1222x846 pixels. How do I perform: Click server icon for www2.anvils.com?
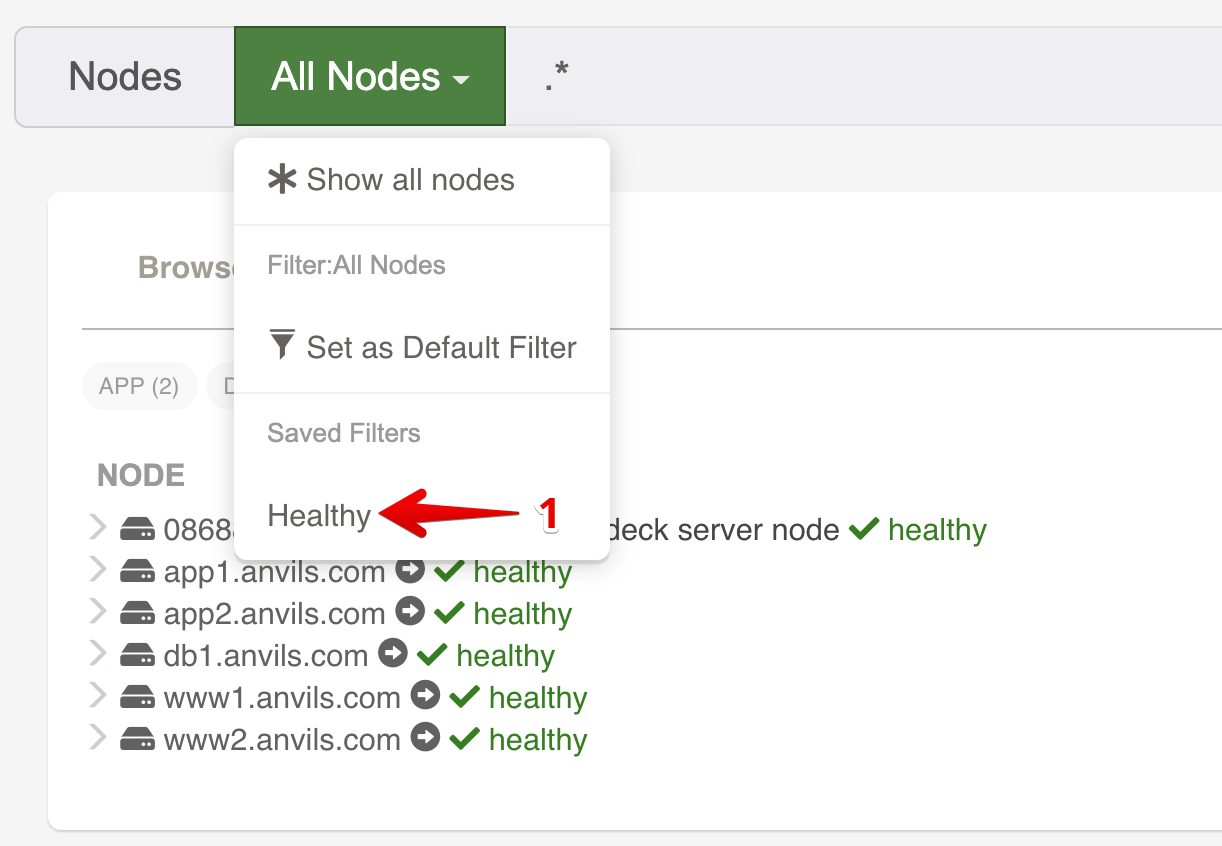[x=137, y=740]
